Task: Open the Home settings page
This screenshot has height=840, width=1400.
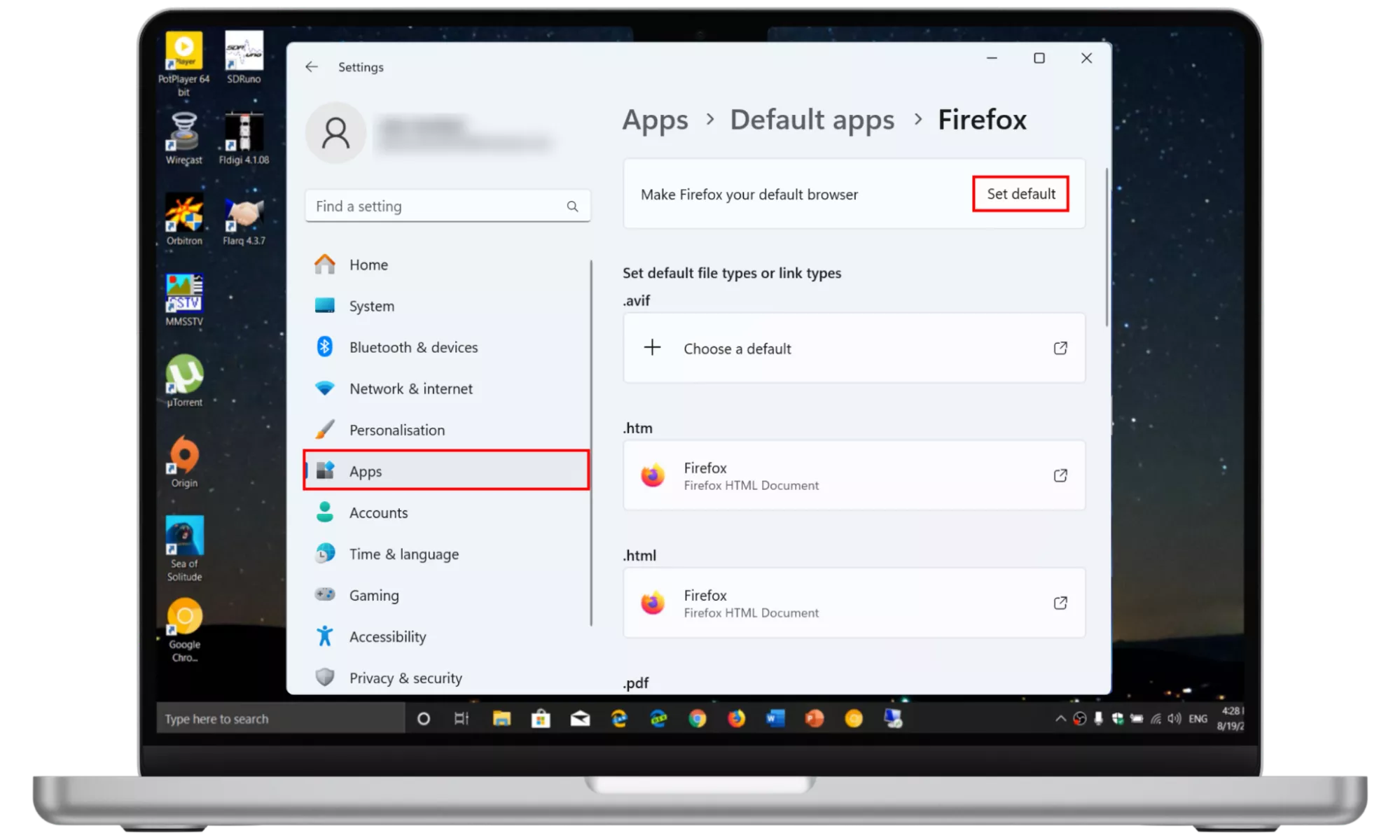Action: point(368,265)
